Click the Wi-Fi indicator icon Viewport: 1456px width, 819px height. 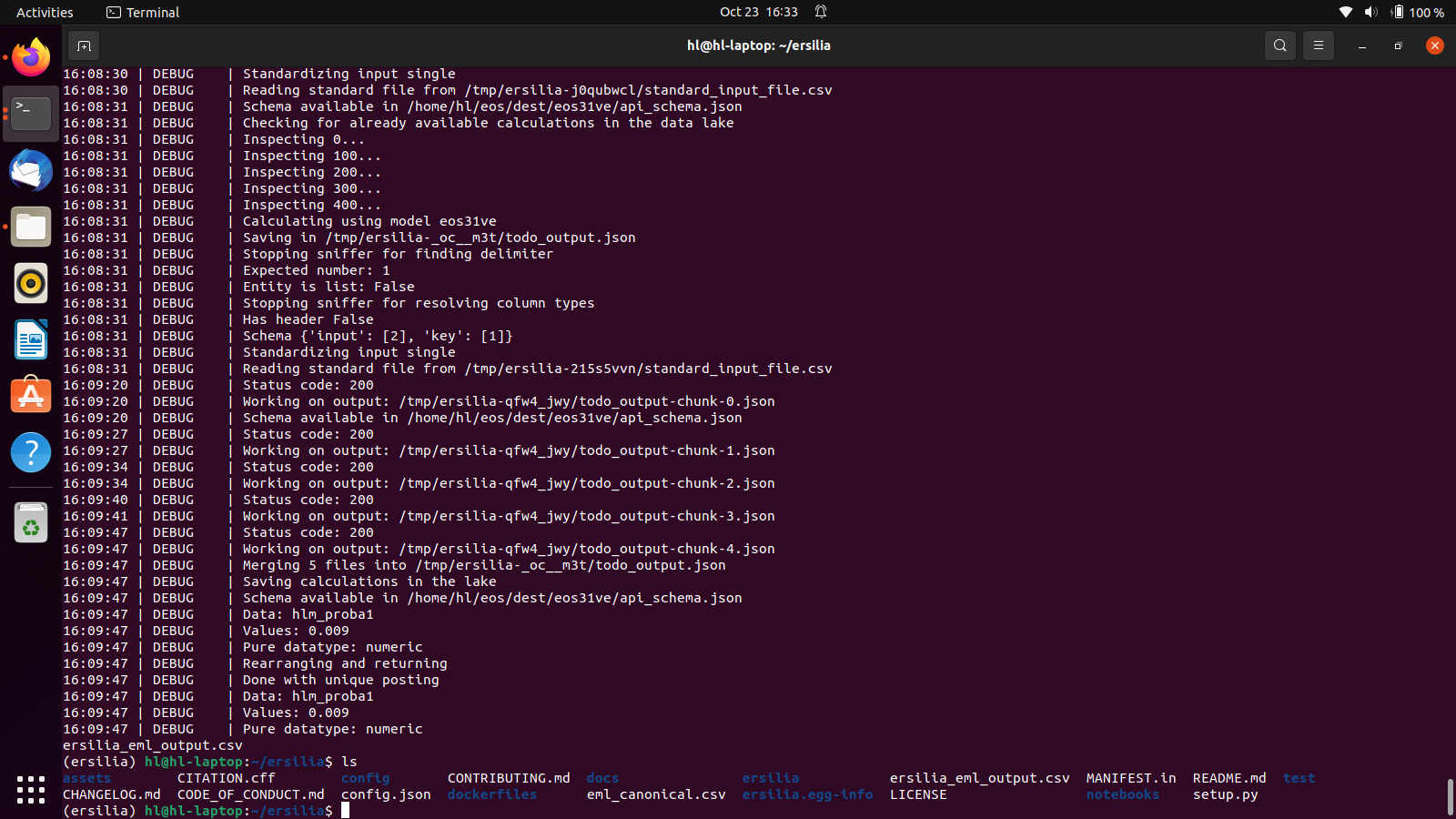point(1347,12)
